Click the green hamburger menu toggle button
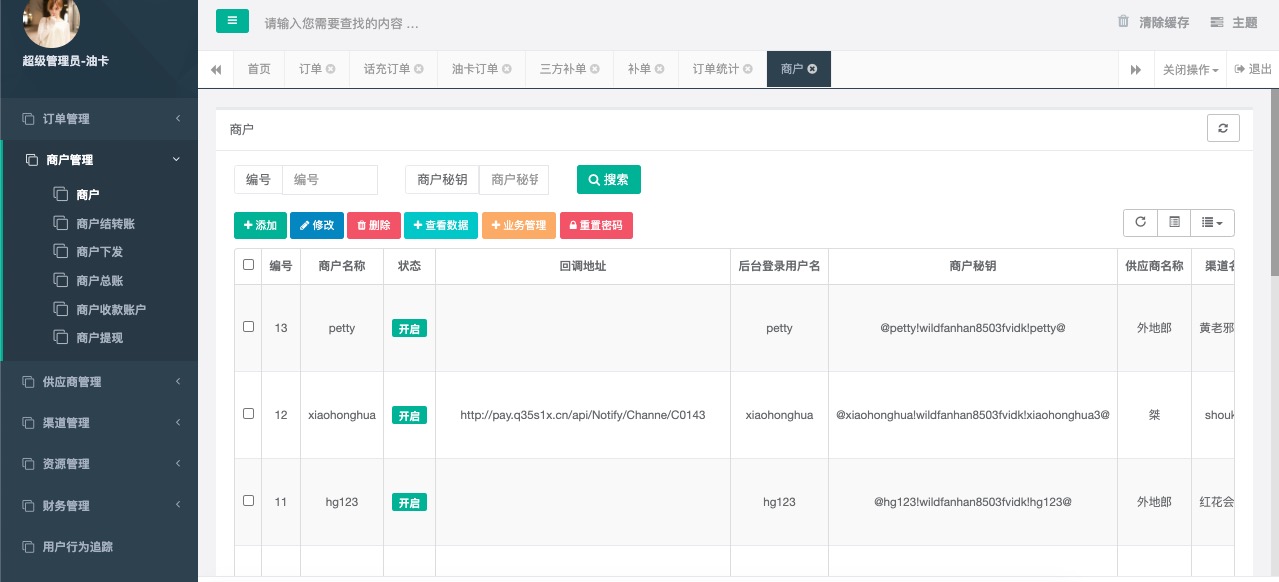 pyautogui.click(x=232, y=21)
